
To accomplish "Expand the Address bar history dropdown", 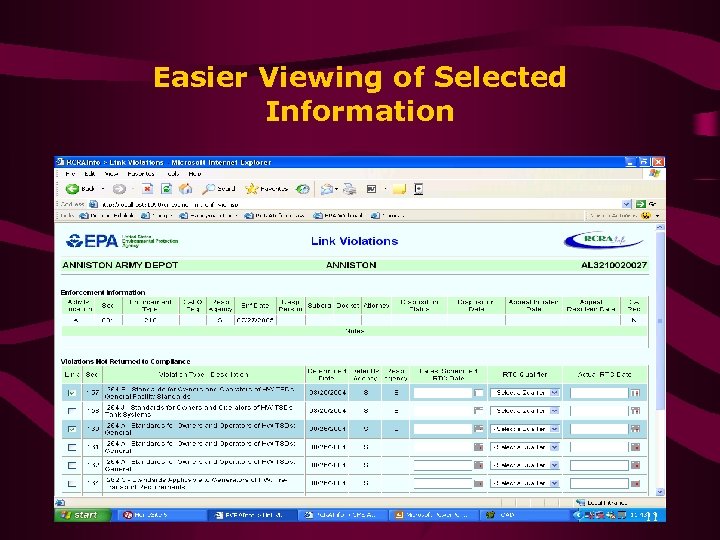I will point(627,204).
